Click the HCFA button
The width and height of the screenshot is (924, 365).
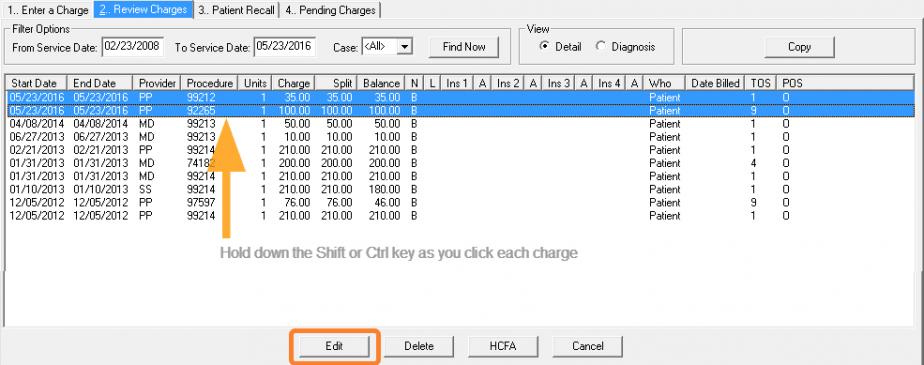(x=503, y=346)
